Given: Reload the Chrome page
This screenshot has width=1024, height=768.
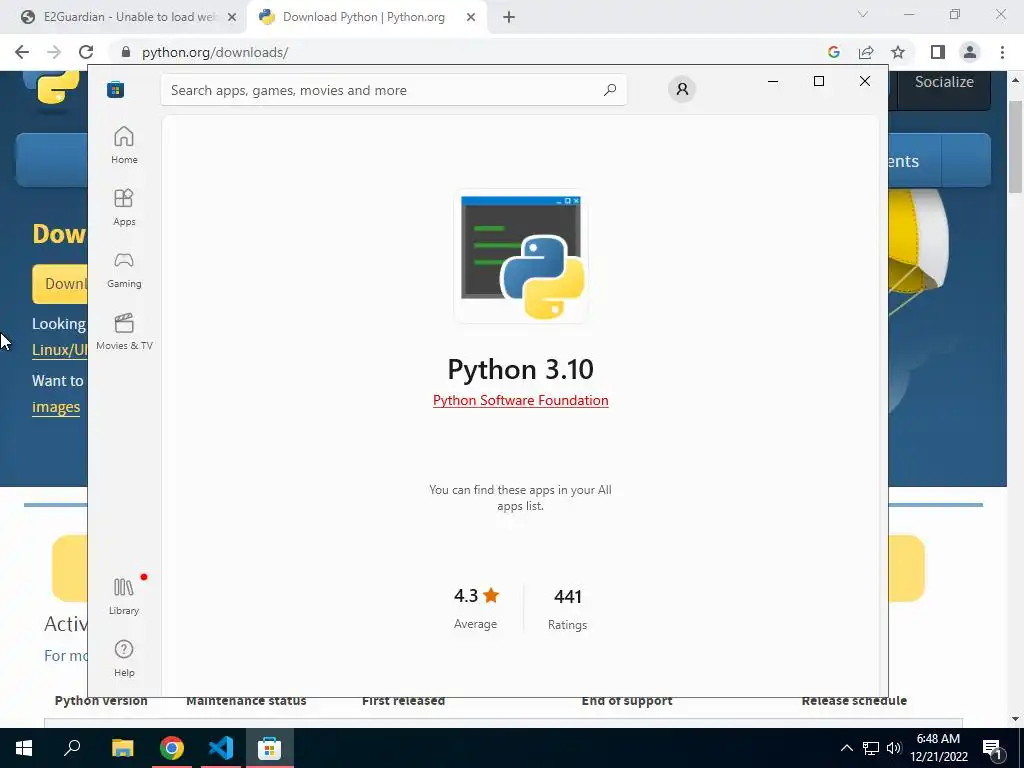Looking at the screenshot, I should (x=86, y=52).
